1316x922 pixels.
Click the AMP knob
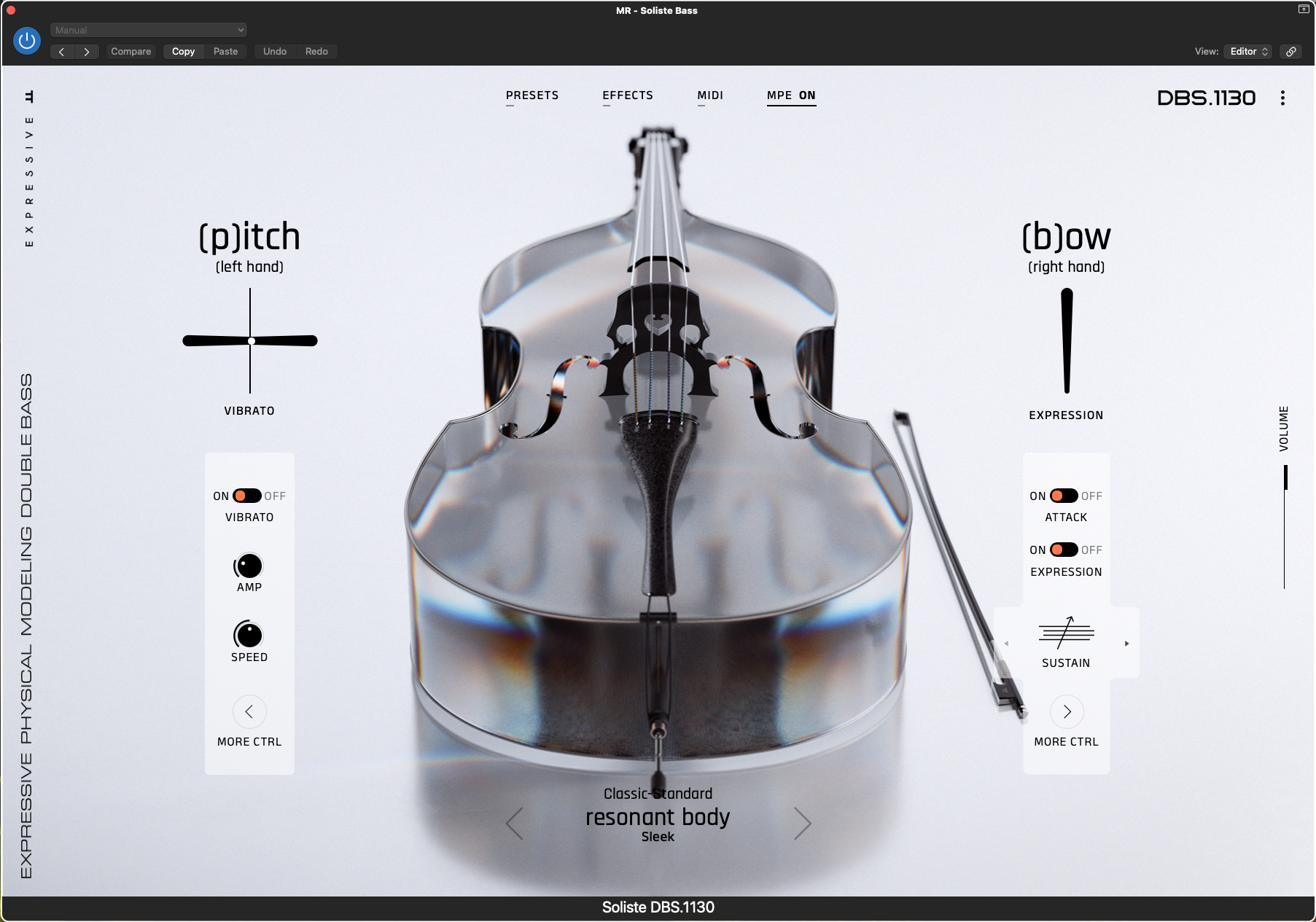tap(249, 566)
